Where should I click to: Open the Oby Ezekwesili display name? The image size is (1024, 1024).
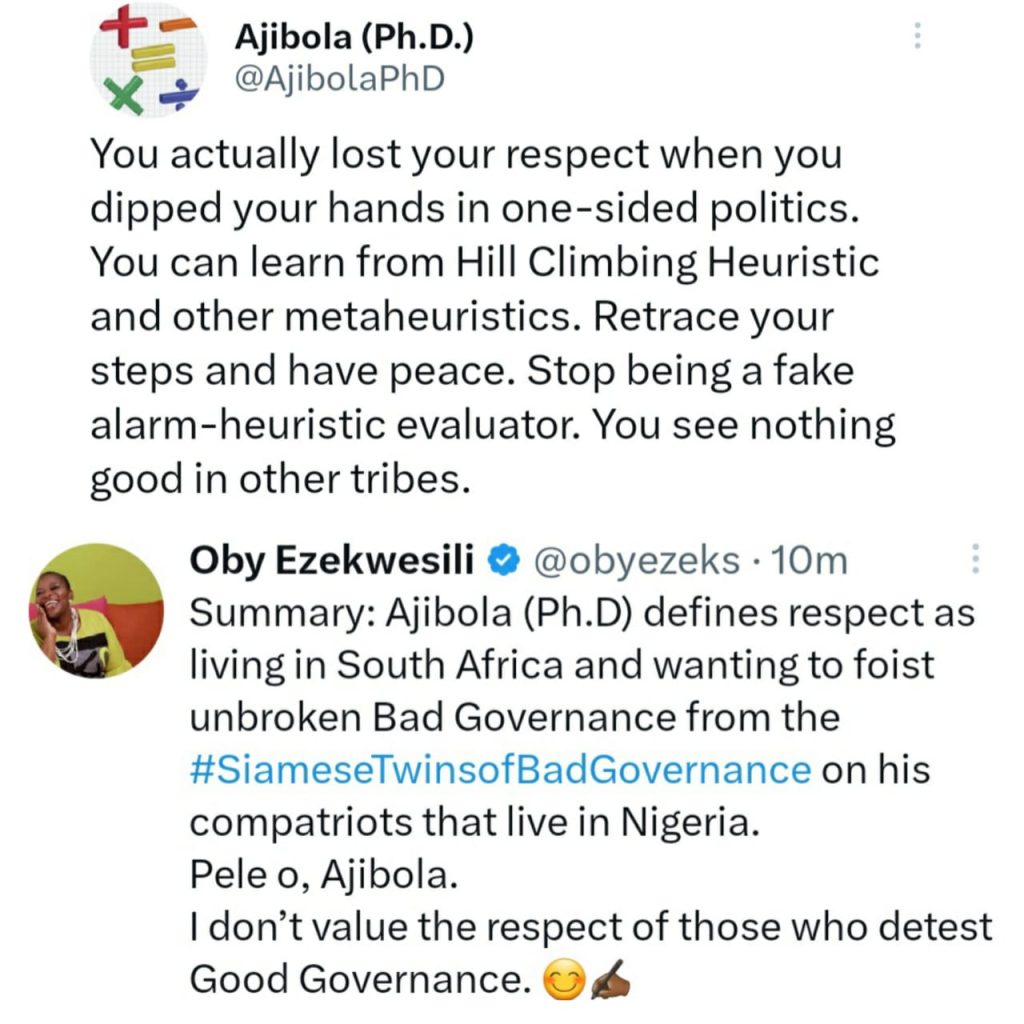click(x=335, y=561)
